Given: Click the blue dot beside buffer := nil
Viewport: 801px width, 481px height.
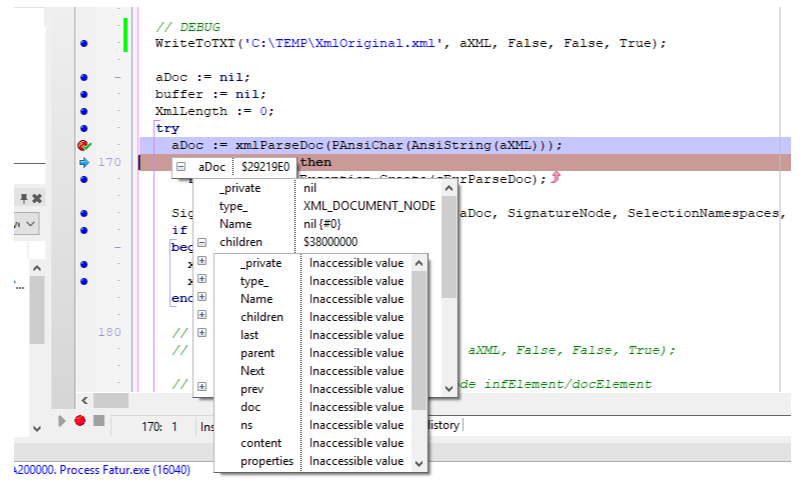Looking at the screenshot, I should click(84, 94).
